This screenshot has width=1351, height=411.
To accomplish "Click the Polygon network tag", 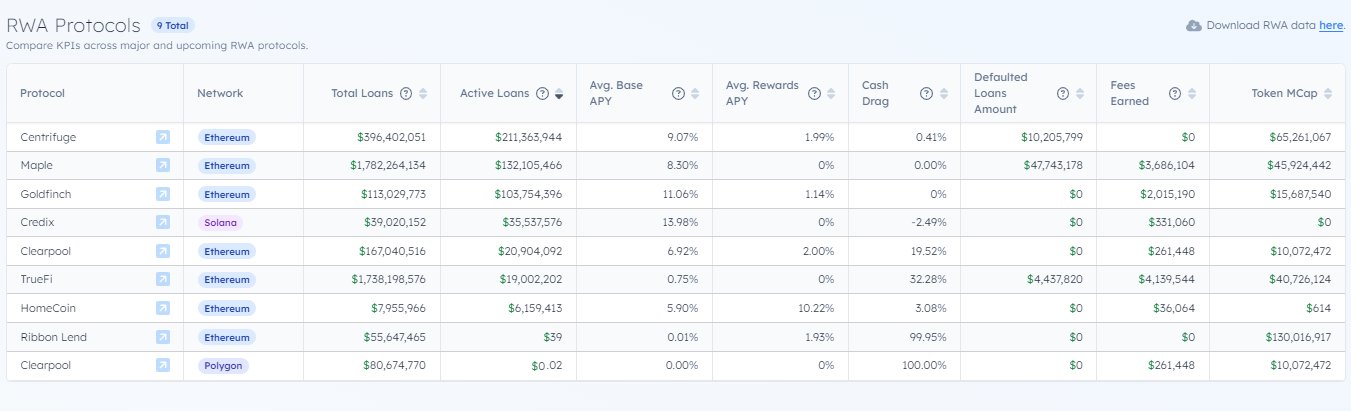I will point(223,366).
